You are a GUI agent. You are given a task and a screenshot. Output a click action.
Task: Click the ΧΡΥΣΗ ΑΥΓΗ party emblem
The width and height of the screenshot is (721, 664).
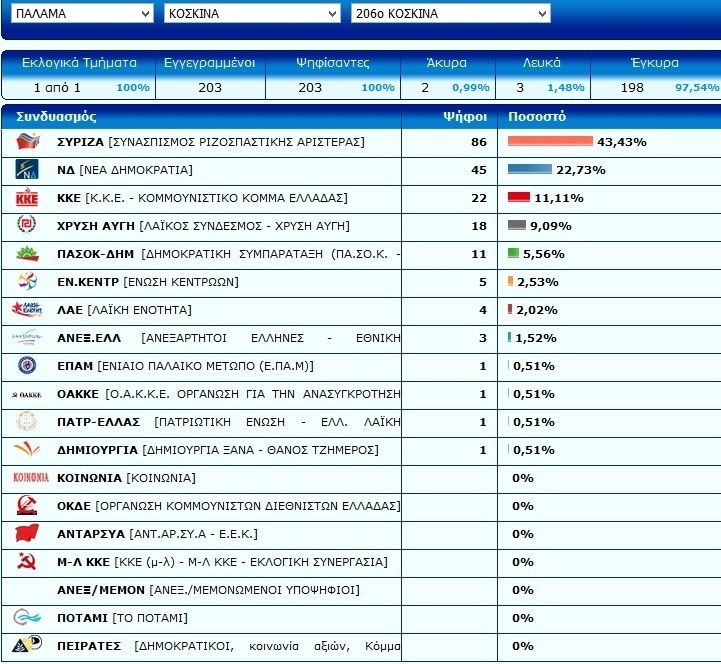coord(27,225)
